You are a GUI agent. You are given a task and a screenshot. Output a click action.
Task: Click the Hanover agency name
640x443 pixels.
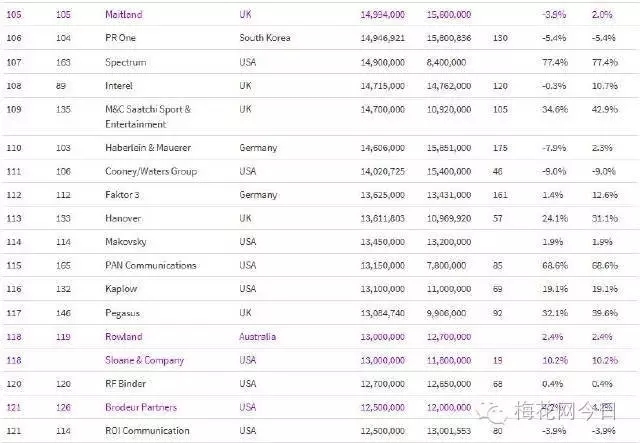click(123, 218)
